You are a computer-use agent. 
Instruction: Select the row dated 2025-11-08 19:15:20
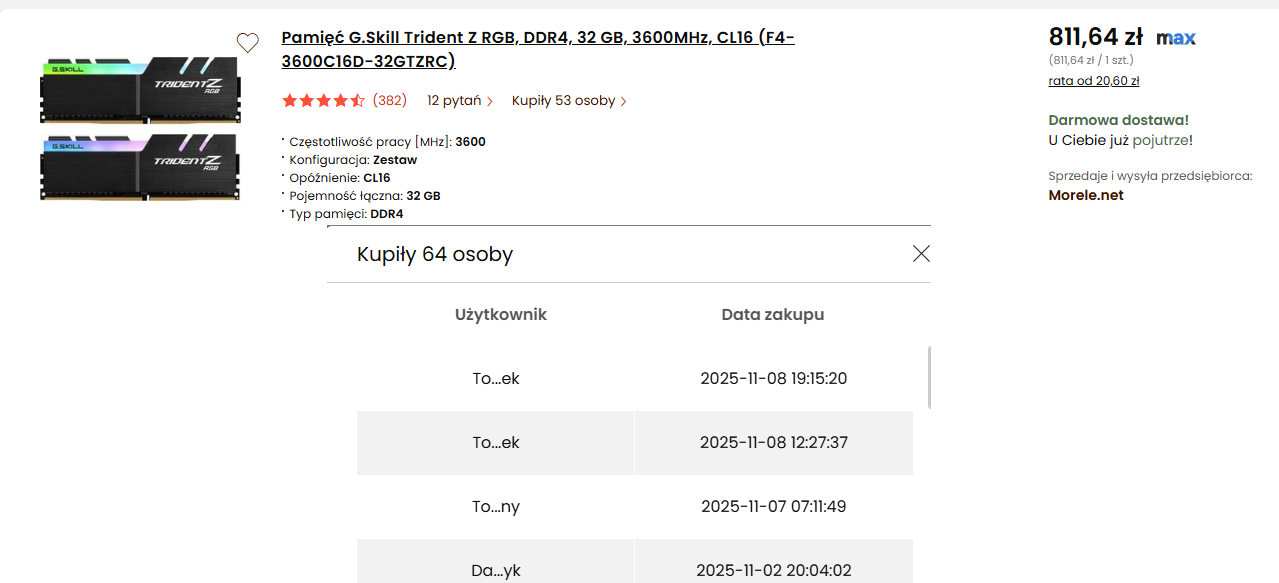click(x=773, y=379)
